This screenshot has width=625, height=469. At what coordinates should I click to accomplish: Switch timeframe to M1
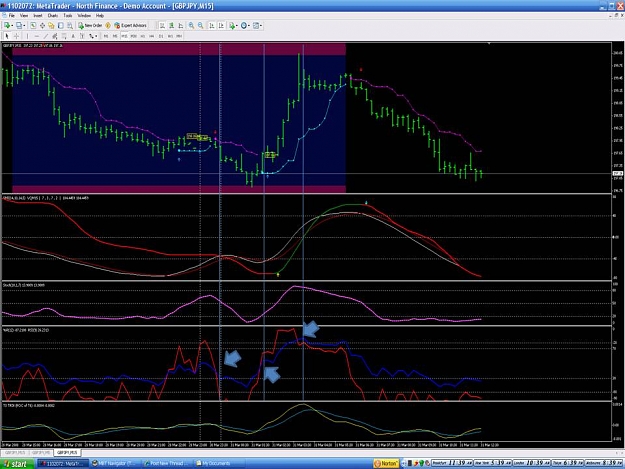pyautogui.click(x=106, y=36)
